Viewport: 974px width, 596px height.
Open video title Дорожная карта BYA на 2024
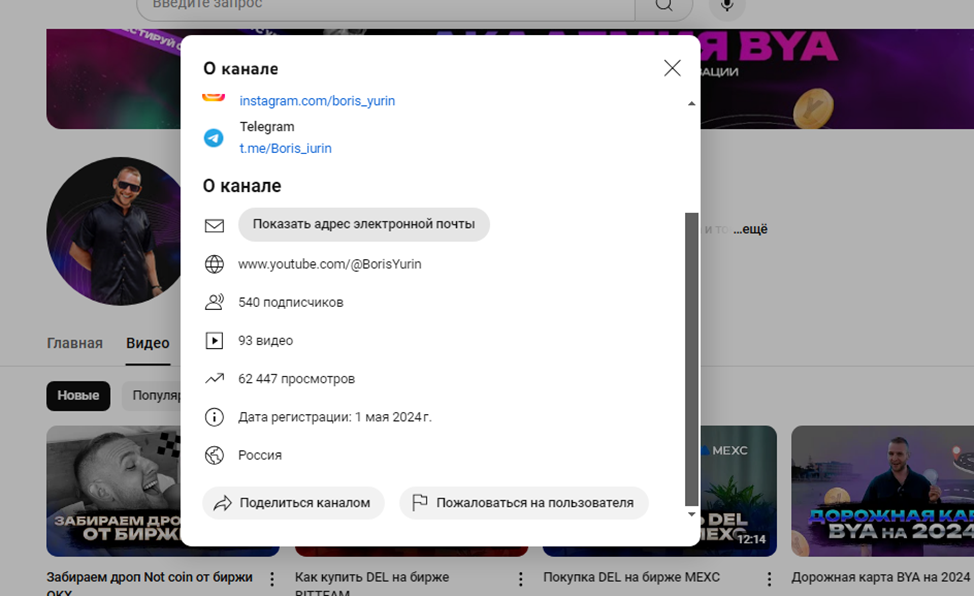pyautogui.click(x=881, y=577)
